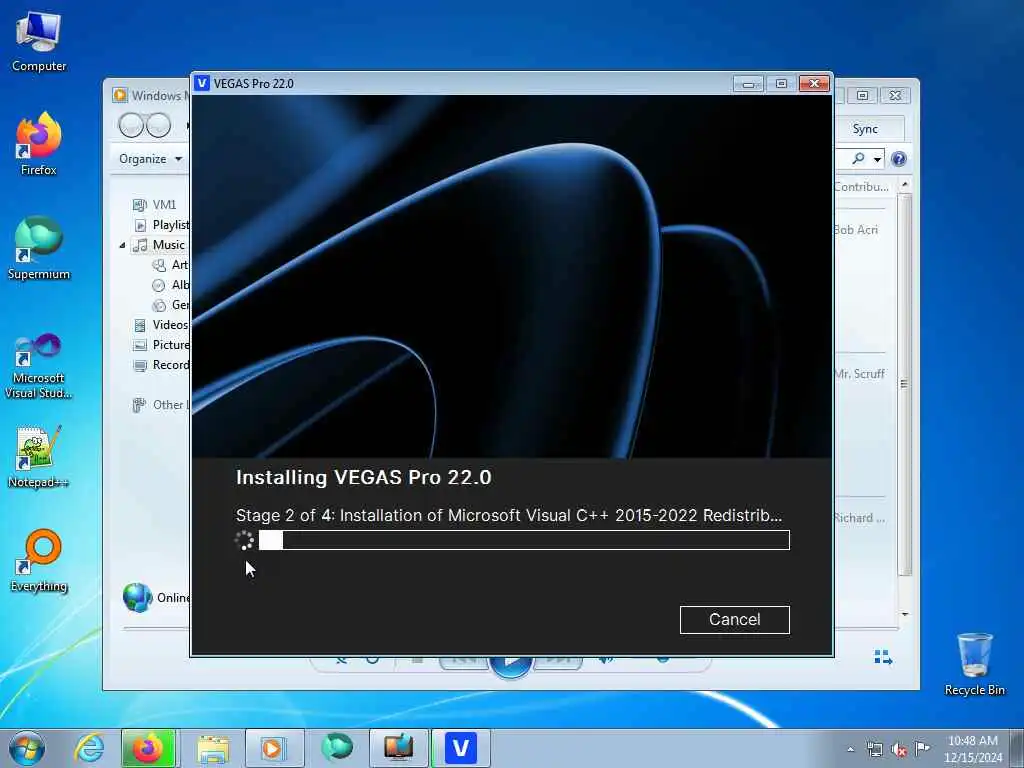Open the taskbar clock and date
Viewport: 1024px width, 768px height.
(972, 749)
